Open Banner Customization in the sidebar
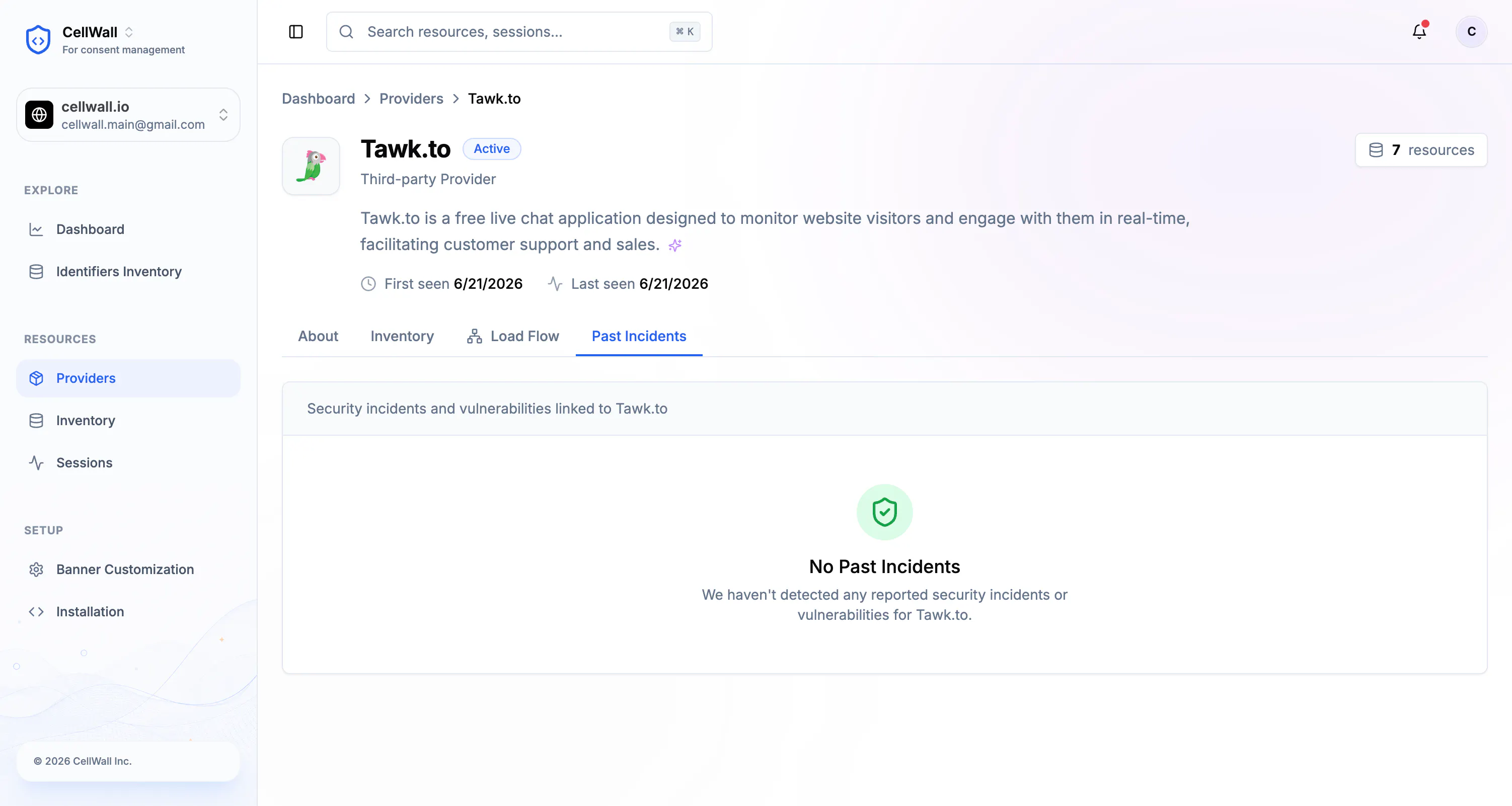 coord(128,570)
